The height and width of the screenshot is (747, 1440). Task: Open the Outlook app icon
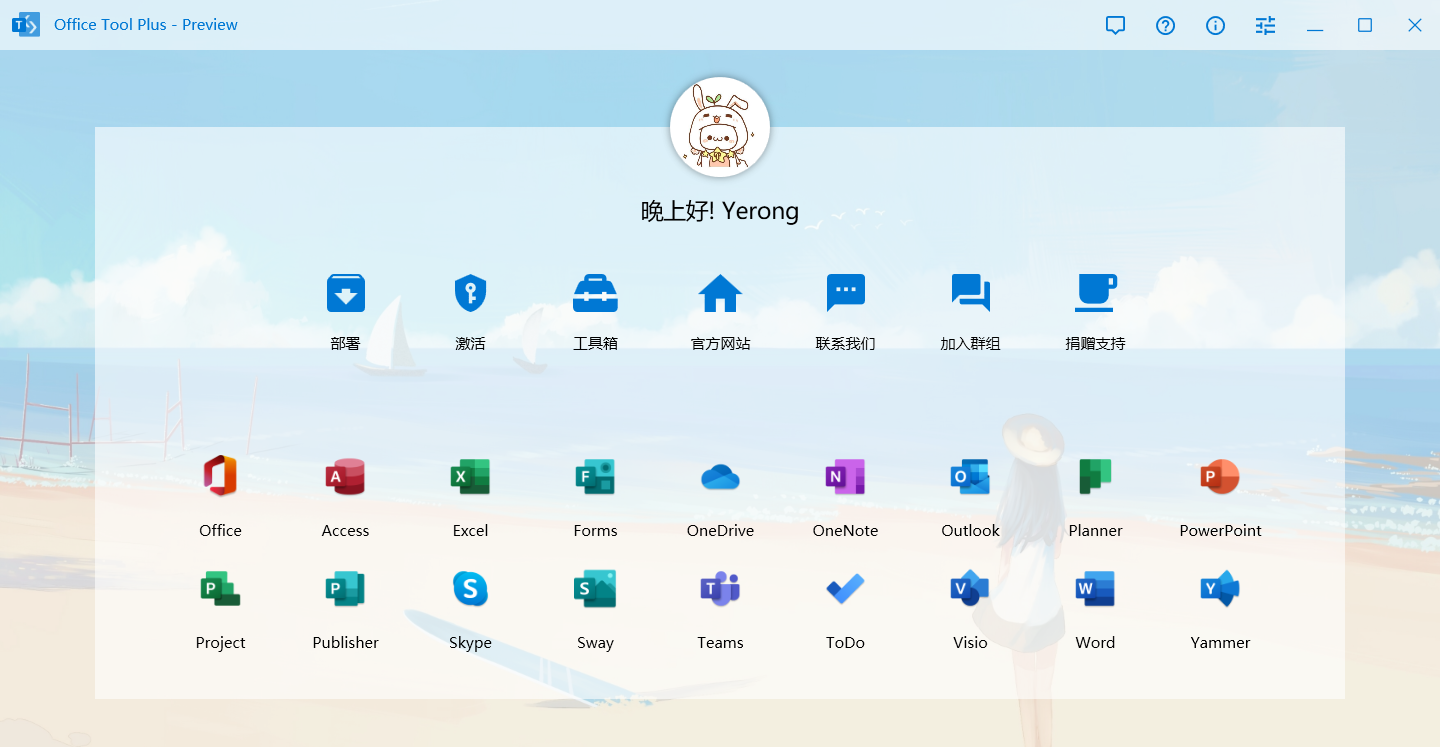click(x=970, y=478)
